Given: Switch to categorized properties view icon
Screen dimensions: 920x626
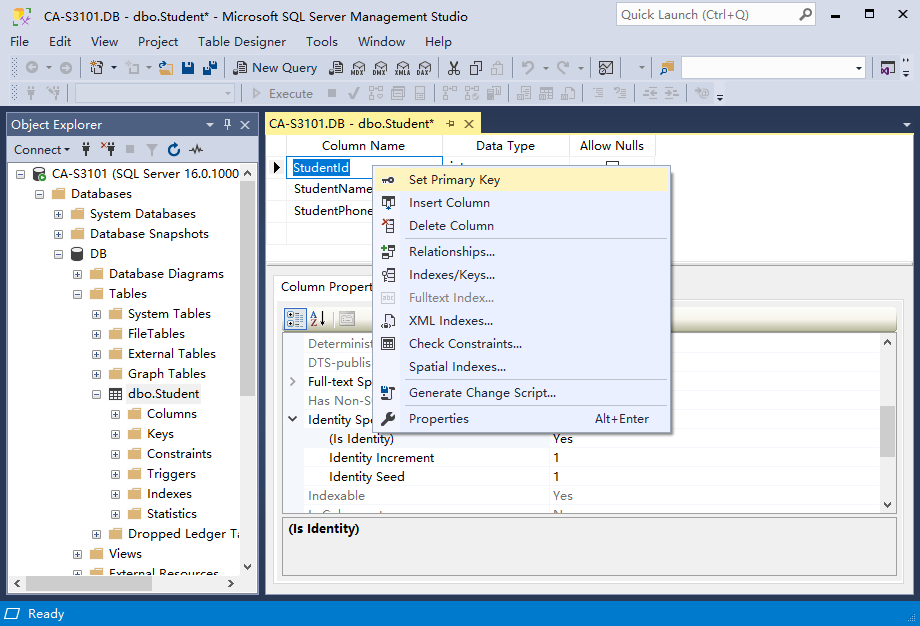Looking at the screenshot, I should click(295, 319).
